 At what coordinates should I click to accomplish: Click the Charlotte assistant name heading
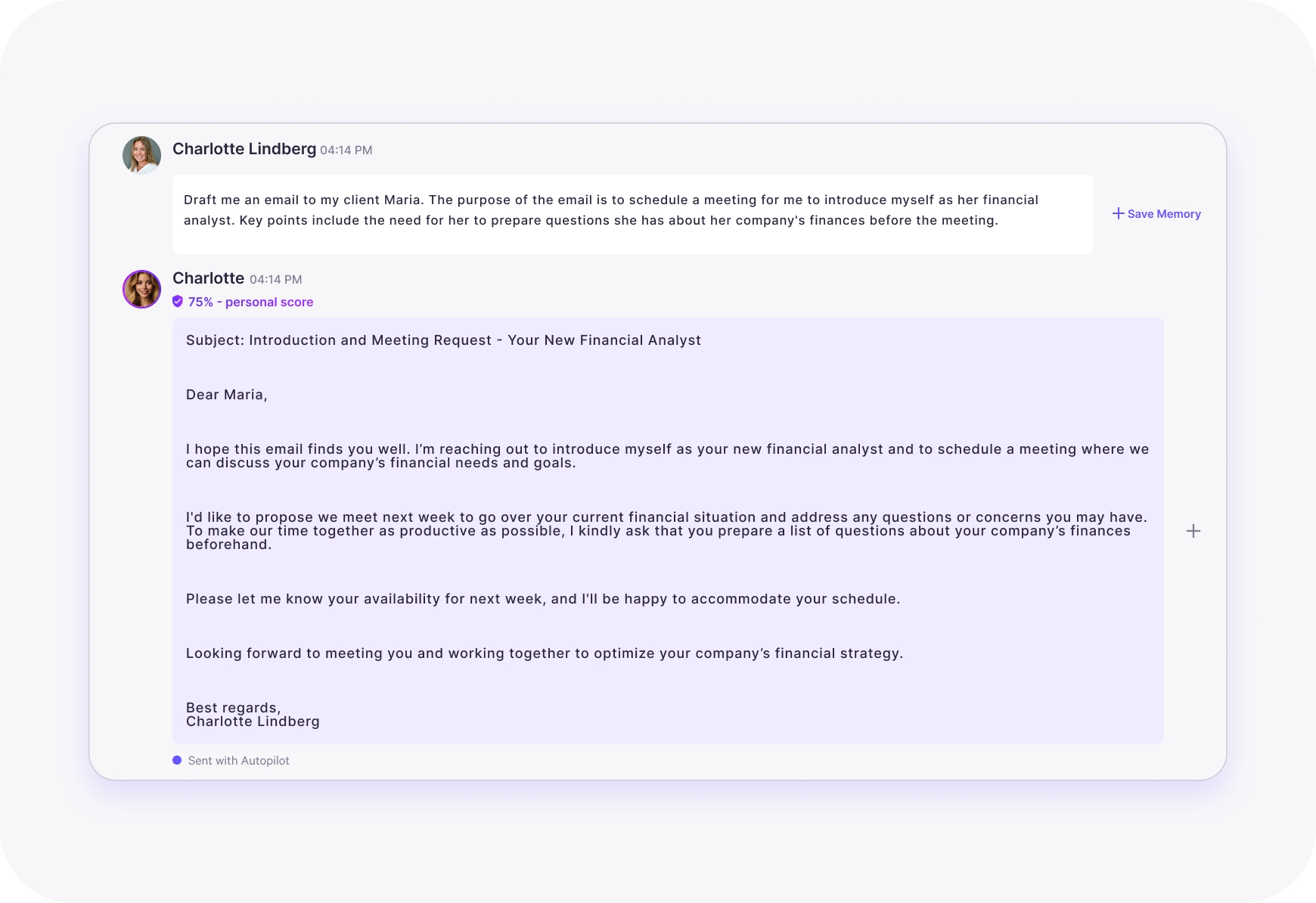208,278
